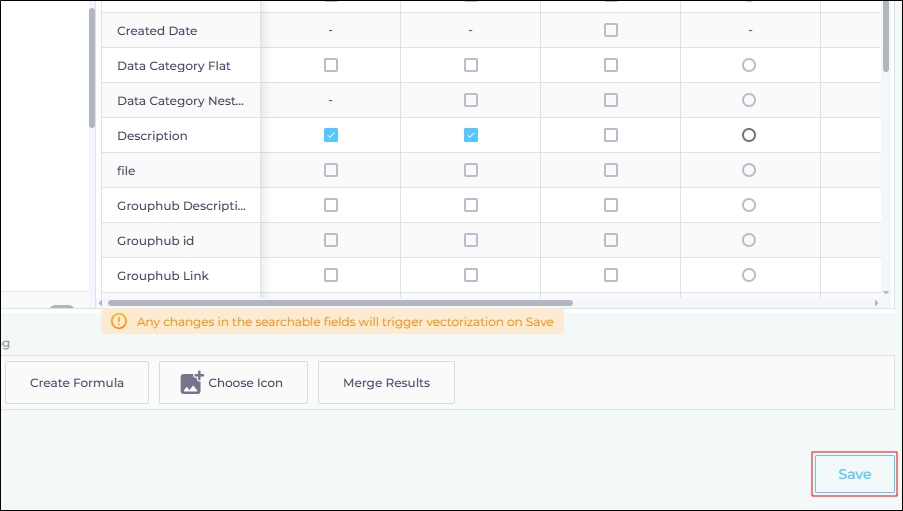The image size is (903, 511).
Task: Check first checkbox in Grouphub id row
Action: [331, 240]
